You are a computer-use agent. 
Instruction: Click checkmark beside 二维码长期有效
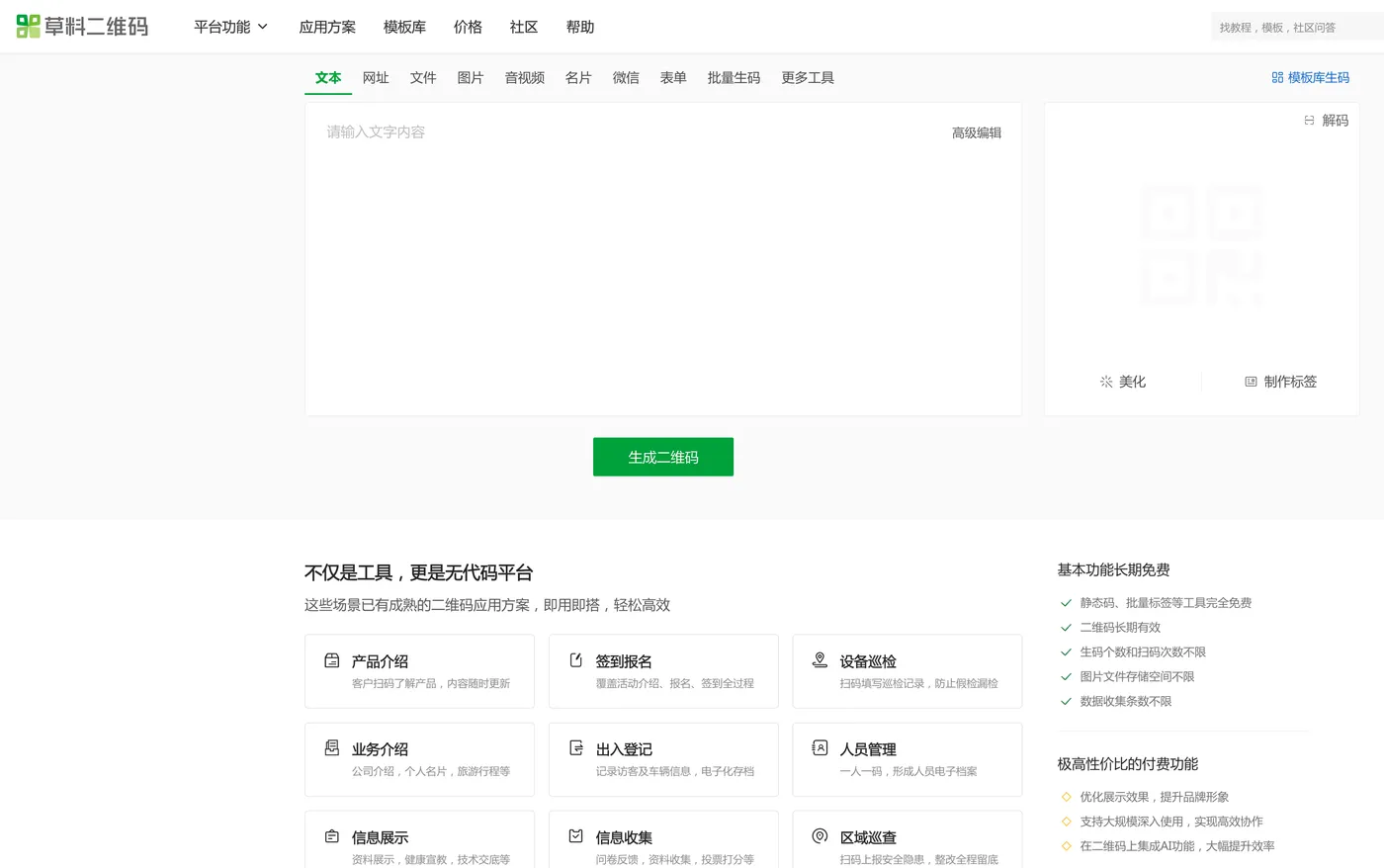pyautogui.click(x=1066, y=628)
